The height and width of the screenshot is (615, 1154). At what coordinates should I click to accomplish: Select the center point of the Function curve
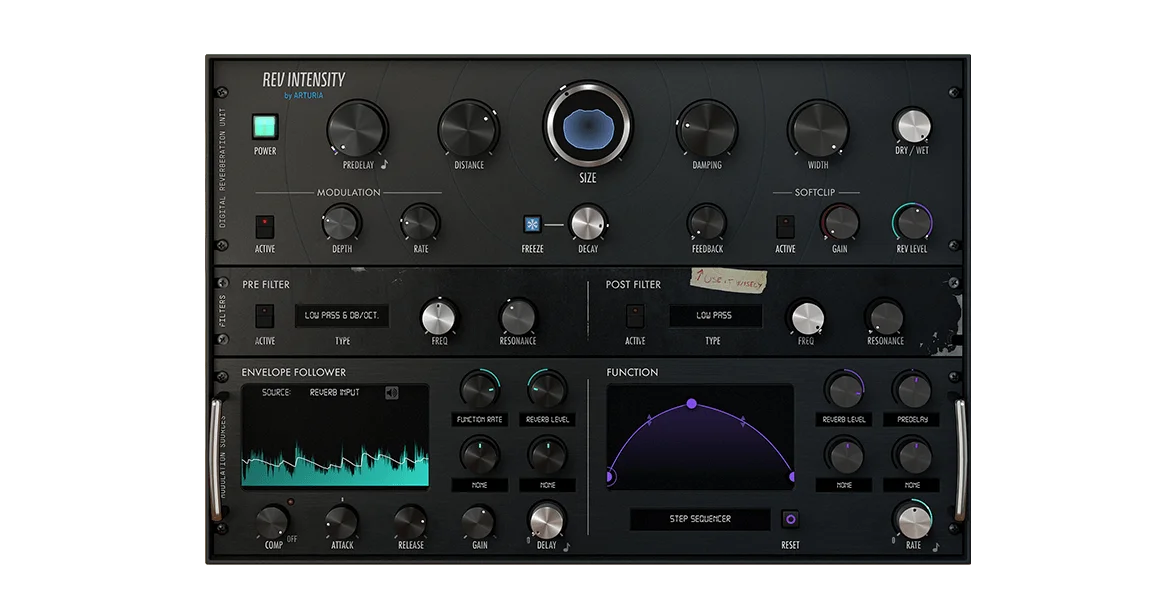[693, 403]
